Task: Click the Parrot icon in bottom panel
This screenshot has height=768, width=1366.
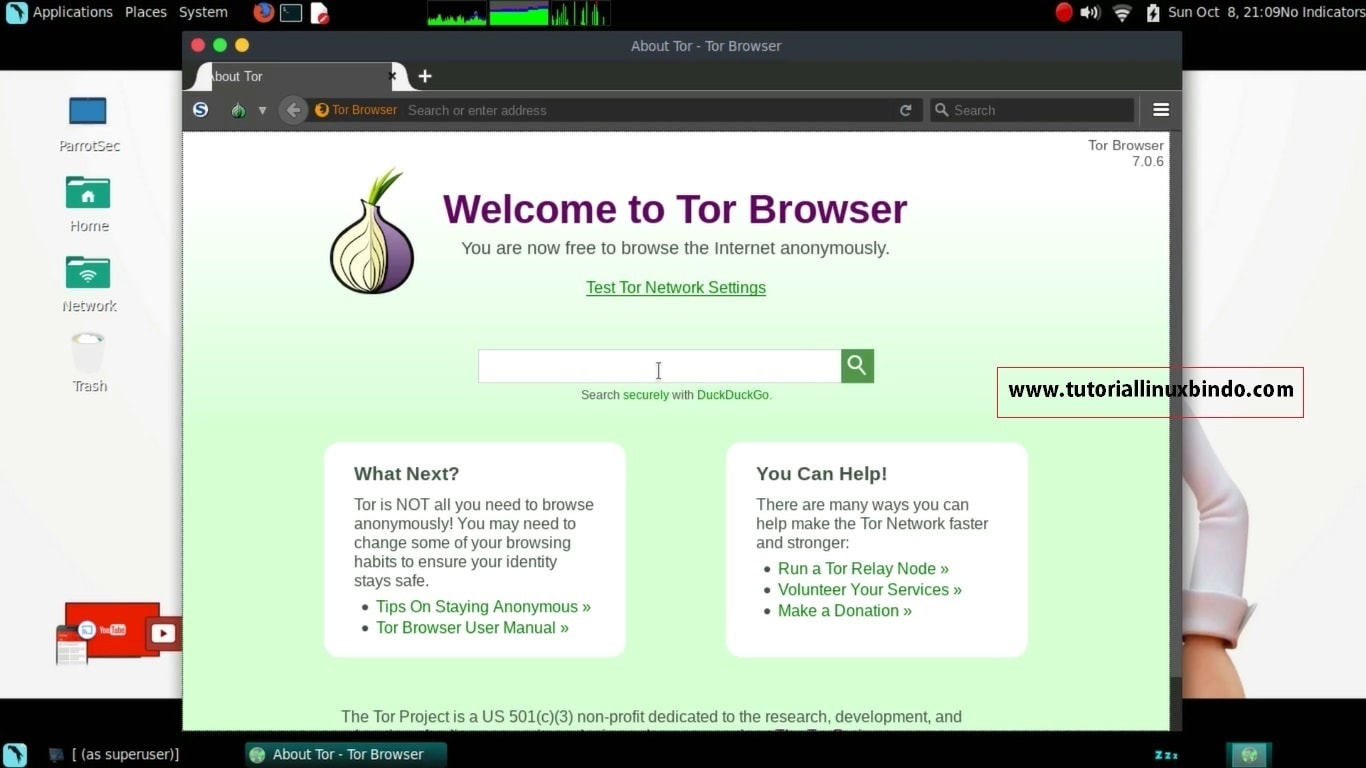Action: point(15,754)
